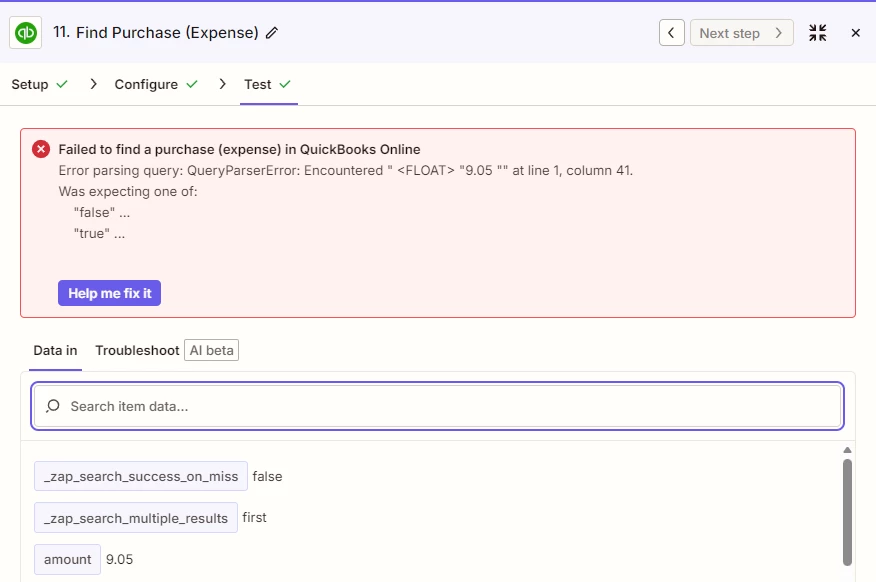This screenshot has height=582, width=876.
Task: Rename step using the pencil edit icon
Action: click(272, 33)
